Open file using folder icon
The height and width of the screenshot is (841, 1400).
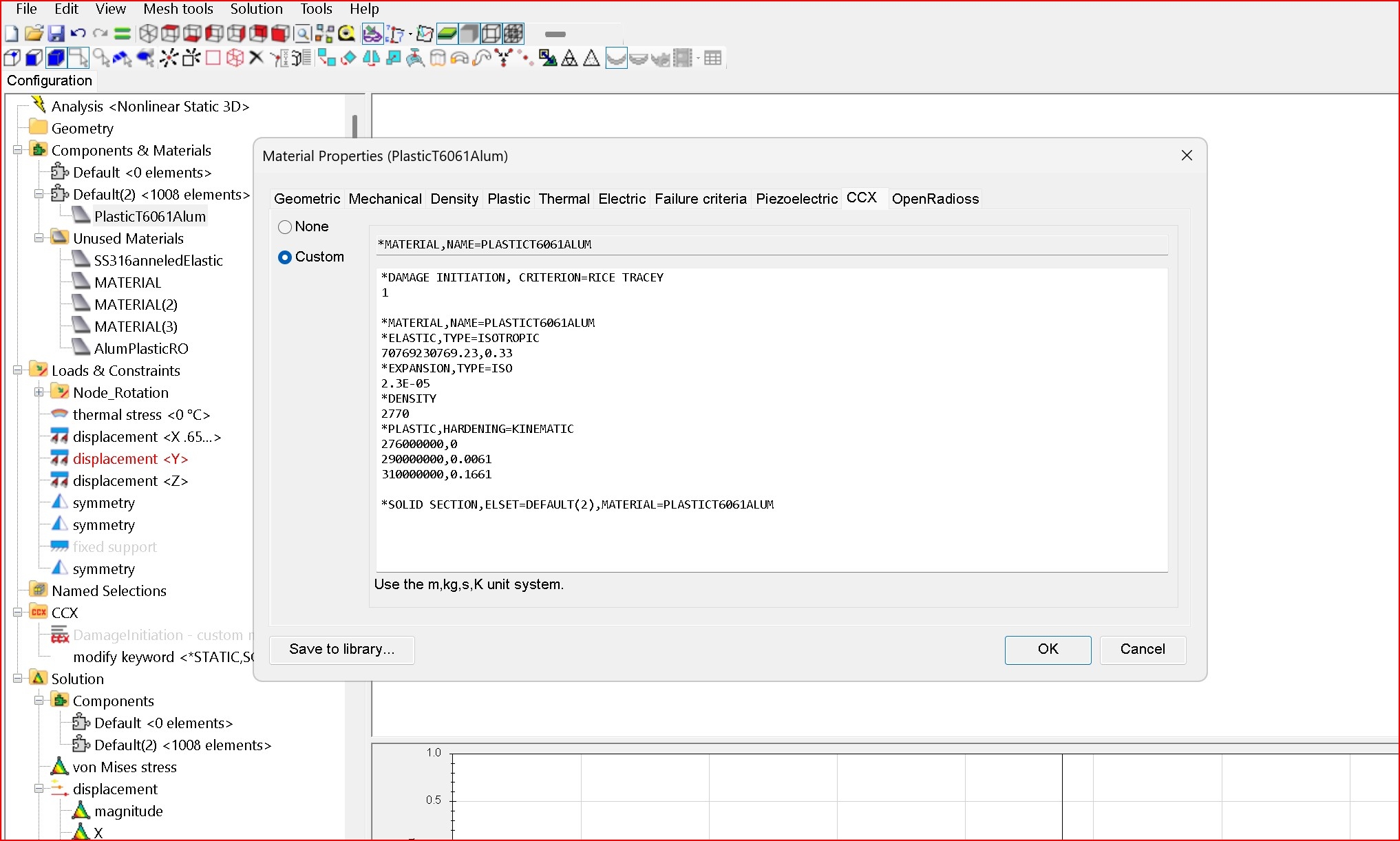coord(34,33)
